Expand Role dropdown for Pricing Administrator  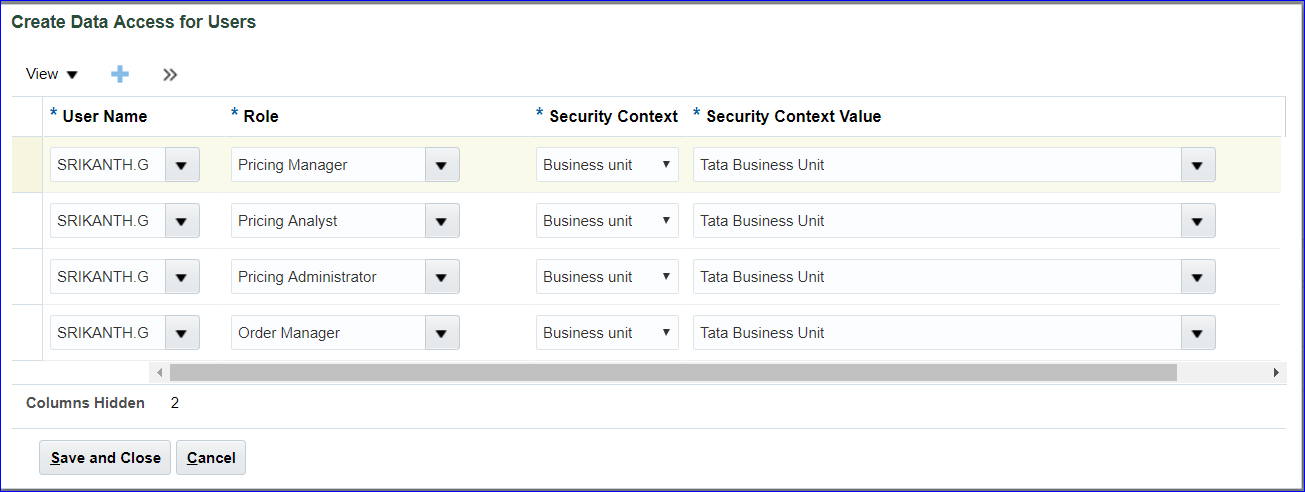click(442, 277)
